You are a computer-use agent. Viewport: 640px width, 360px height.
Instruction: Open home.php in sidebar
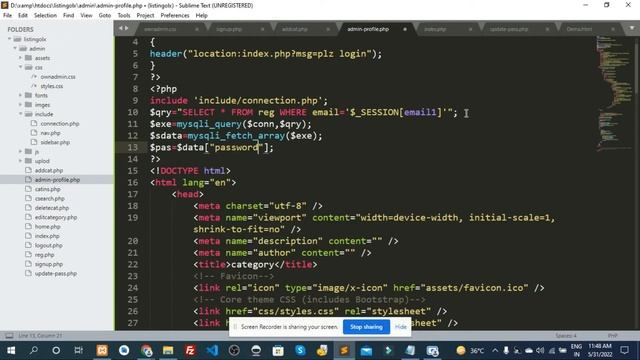click(x=47, y=227)
